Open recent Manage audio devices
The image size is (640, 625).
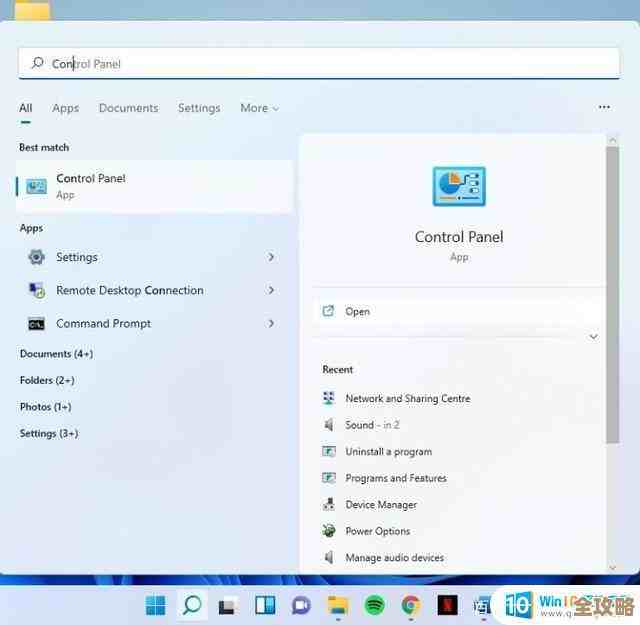click(x=395, y=558)
